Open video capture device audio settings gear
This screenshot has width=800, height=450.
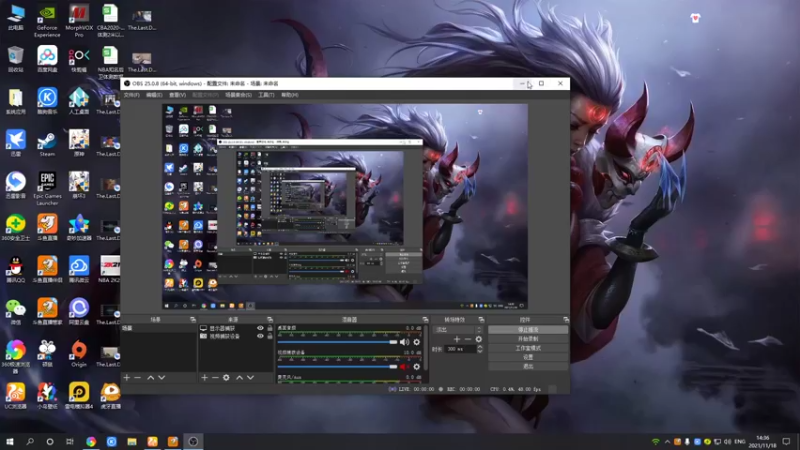[x=417, y=366]
